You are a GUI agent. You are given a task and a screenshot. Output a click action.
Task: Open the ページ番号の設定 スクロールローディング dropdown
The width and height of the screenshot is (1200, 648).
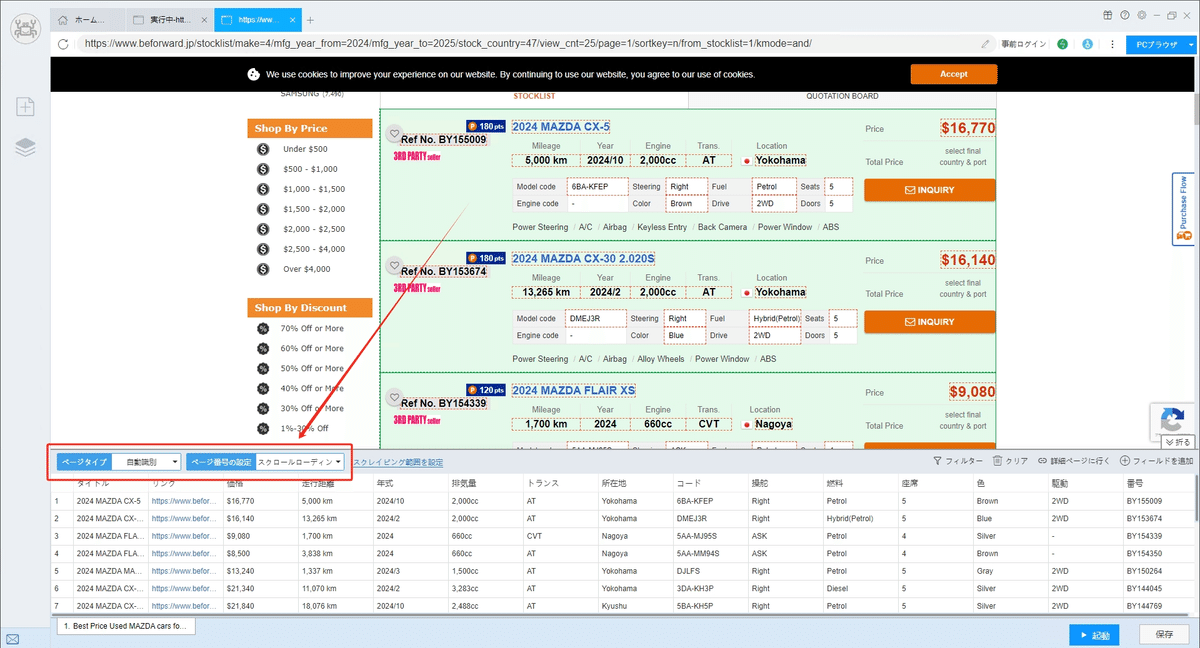pos(300,462)
